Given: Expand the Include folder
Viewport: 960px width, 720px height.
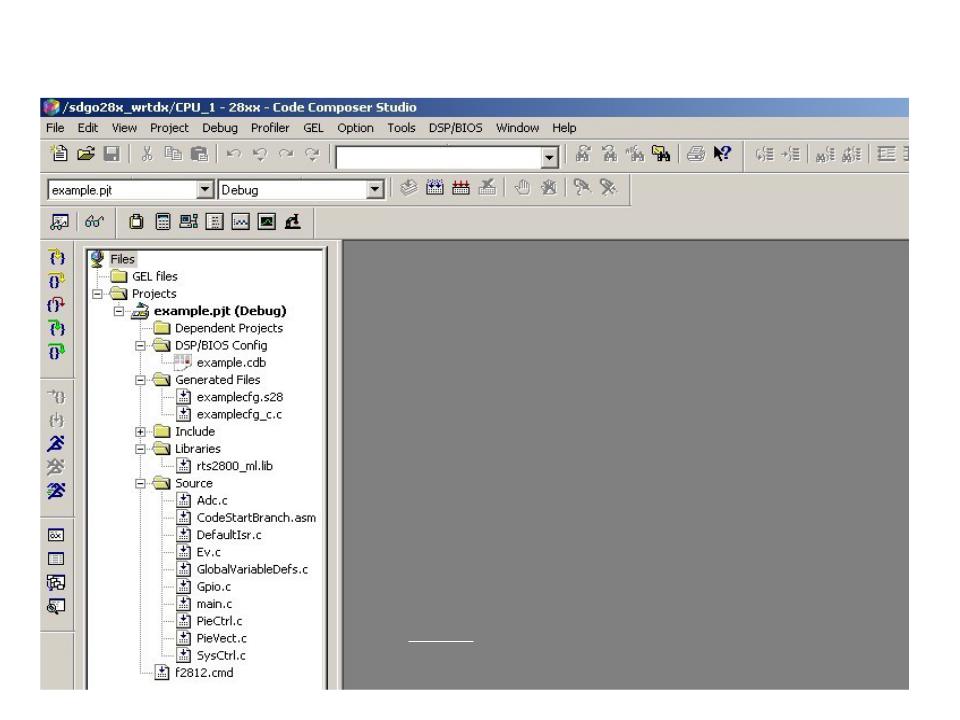Looking at the screenshot, I should pyautogui.click(x=140, y=432).
